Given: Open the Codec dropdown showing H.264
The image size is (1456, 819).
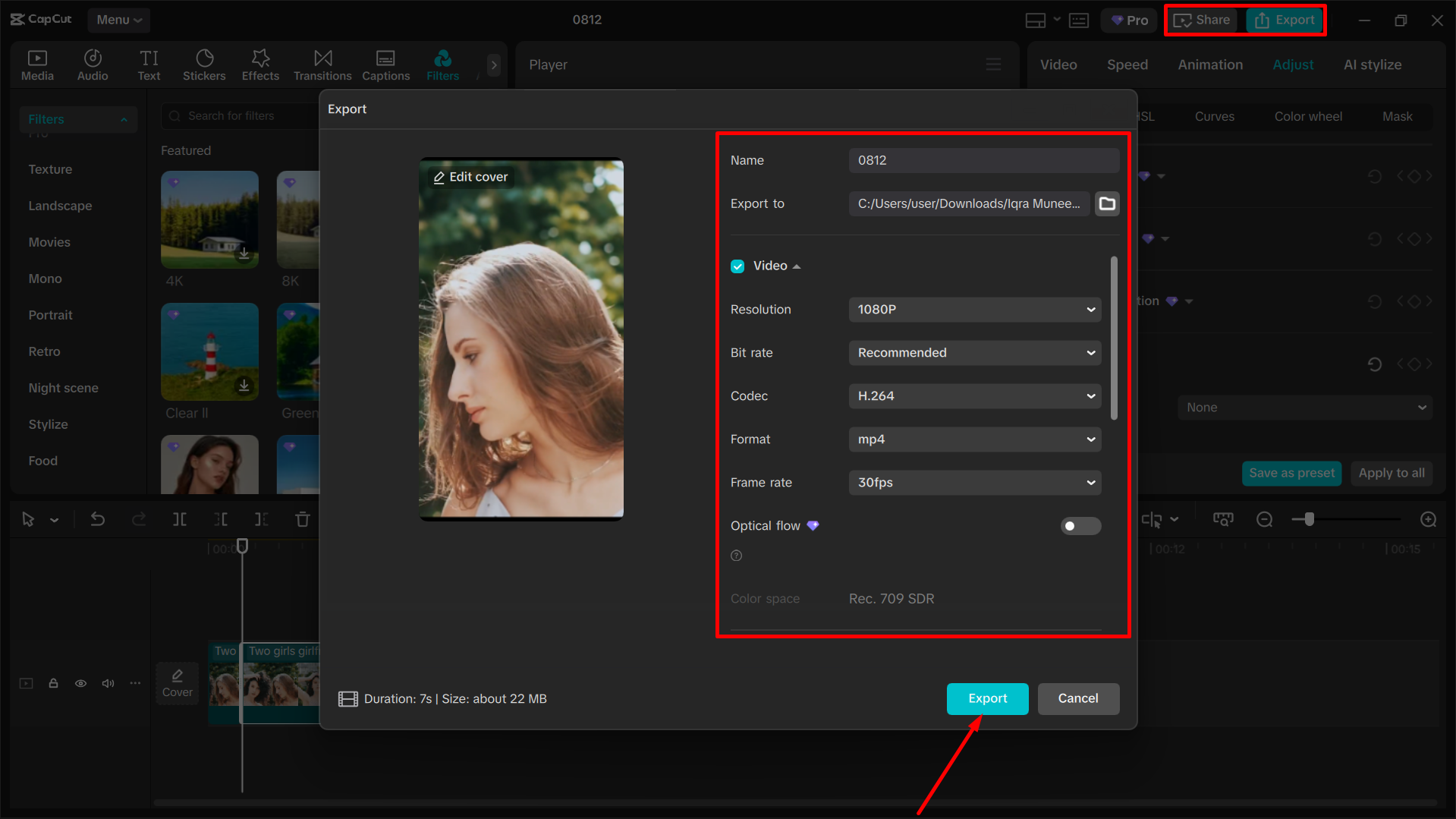Looking at the screenshot, I should tap(974, 395).
